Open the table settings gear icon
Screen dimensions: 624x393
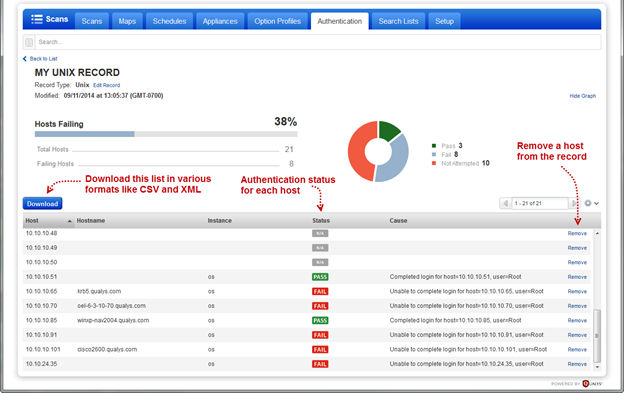588,203
